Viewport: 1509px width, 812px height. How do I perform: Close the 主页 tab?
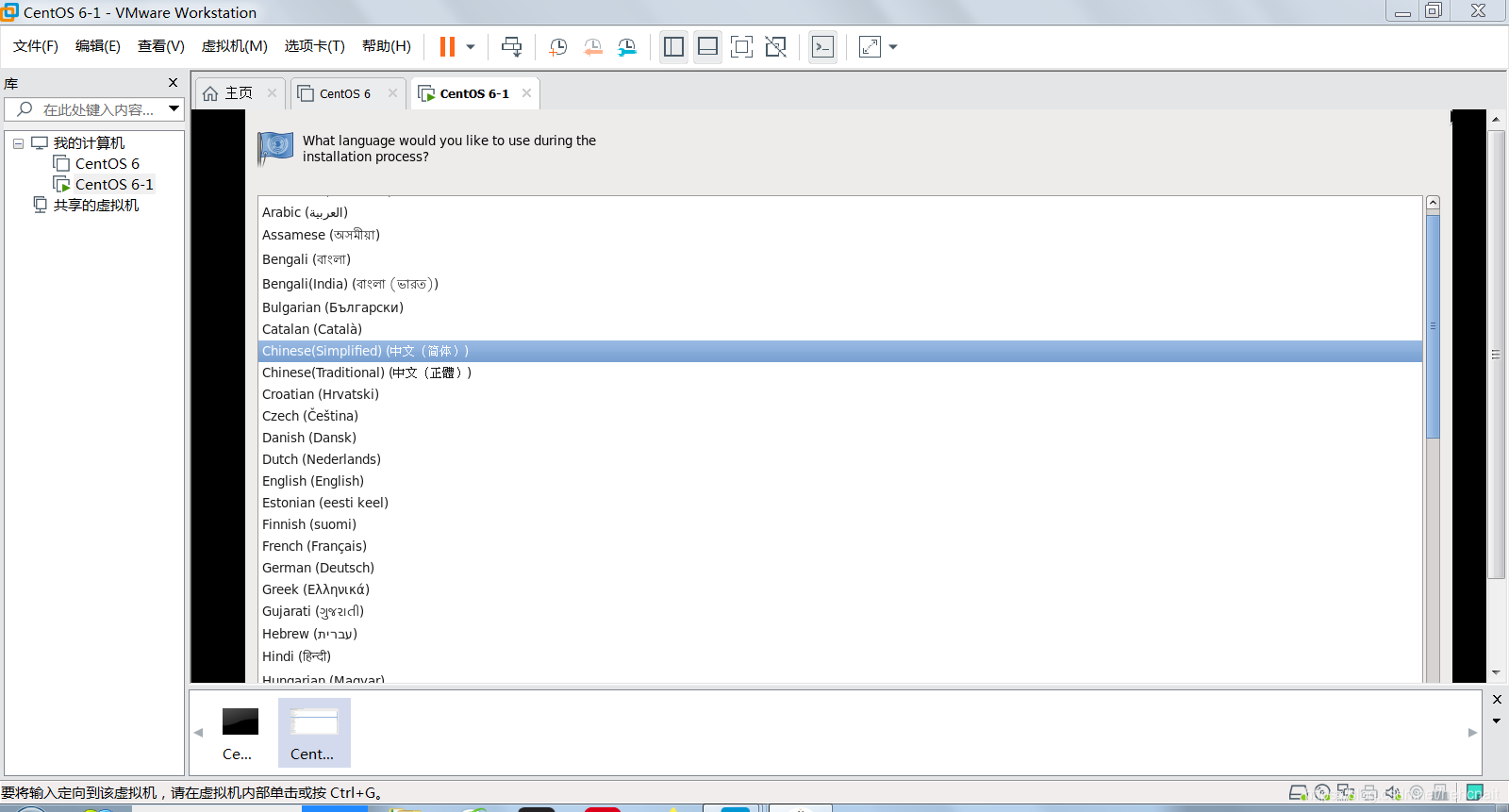(272, 93)
